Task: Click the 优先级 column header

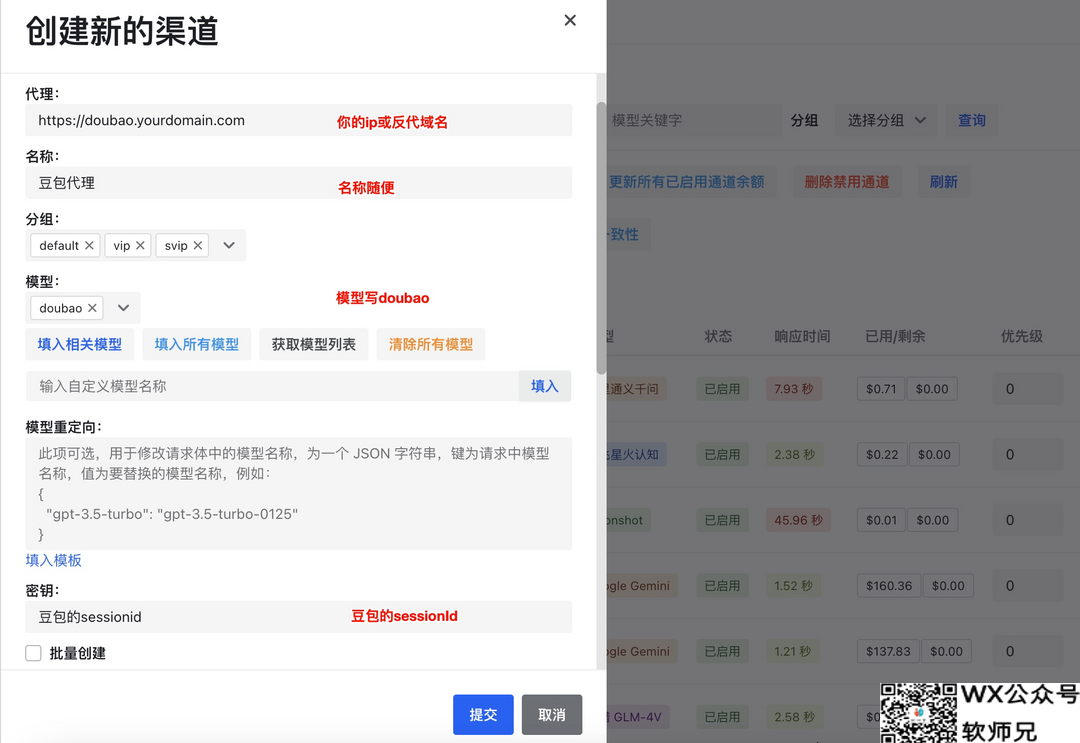Action: (1021, 336)
